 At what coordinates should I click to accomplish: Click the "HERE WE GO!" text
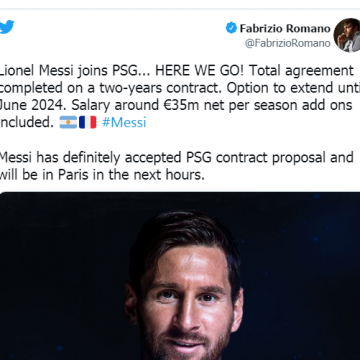click(x=200, y=71)
